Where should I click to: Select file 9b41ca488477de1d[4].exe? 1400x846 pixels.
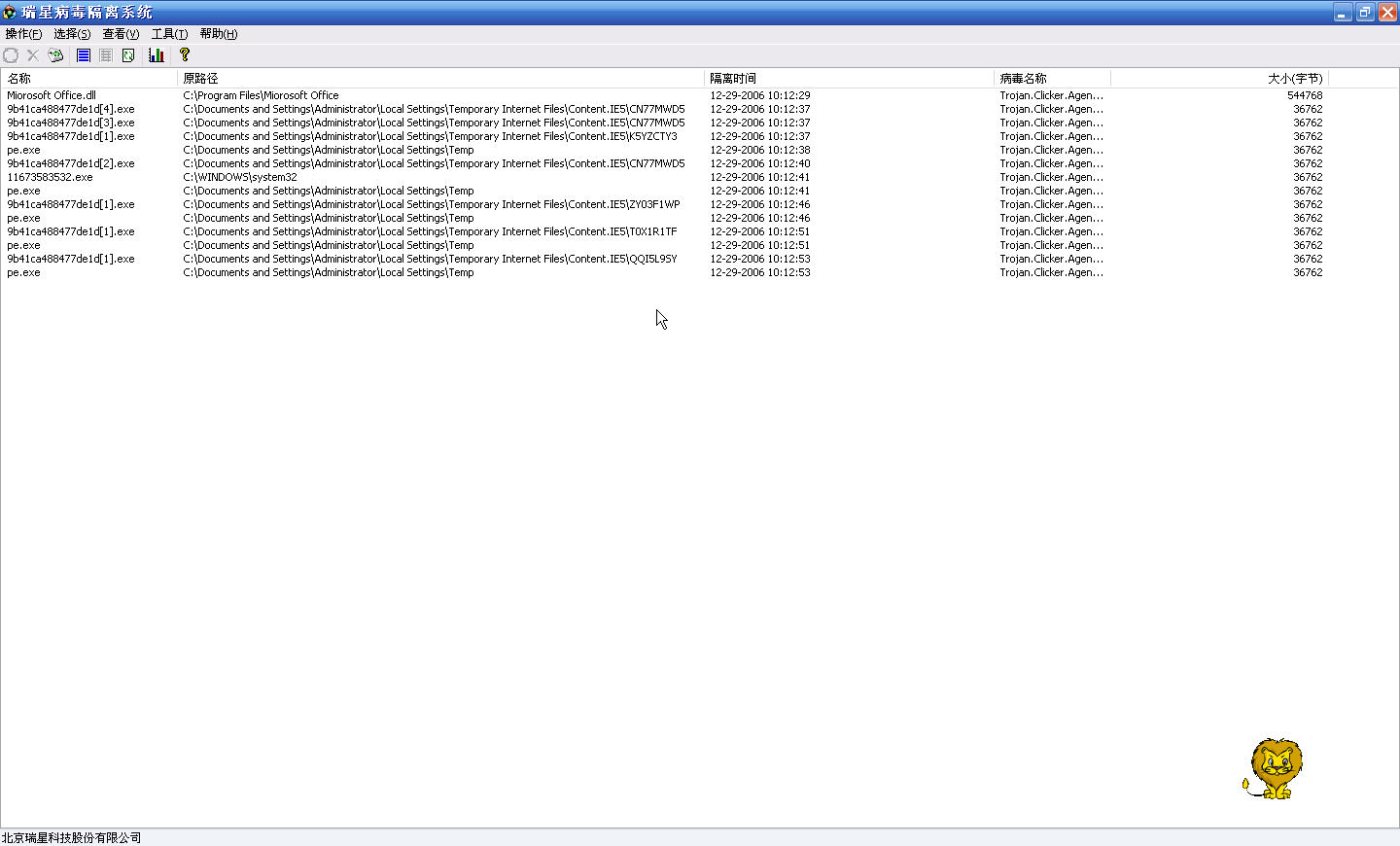coord(71,109)
